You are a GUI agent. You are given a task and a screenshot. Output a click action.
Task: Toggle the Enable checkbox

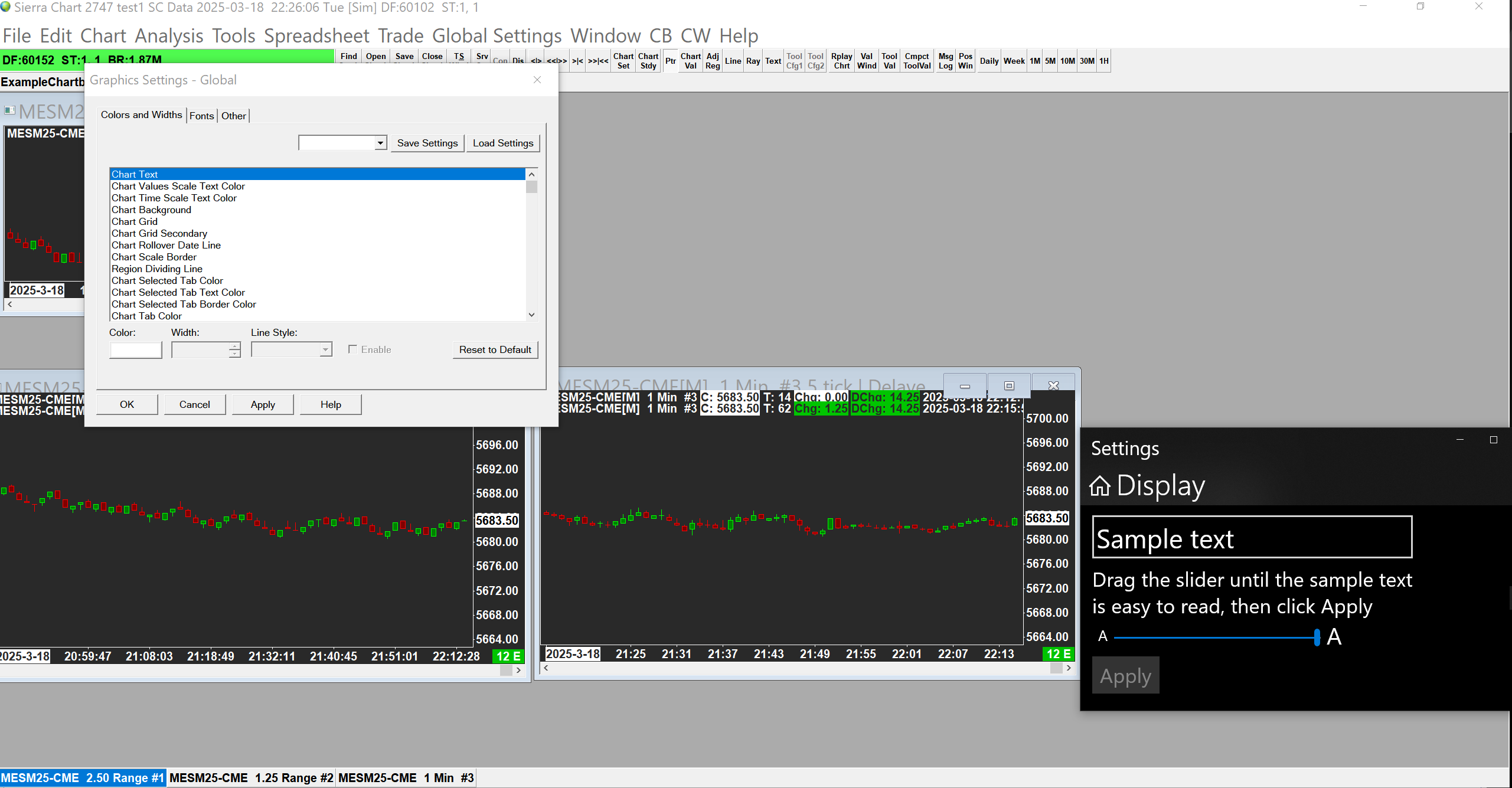click(353, 349)
